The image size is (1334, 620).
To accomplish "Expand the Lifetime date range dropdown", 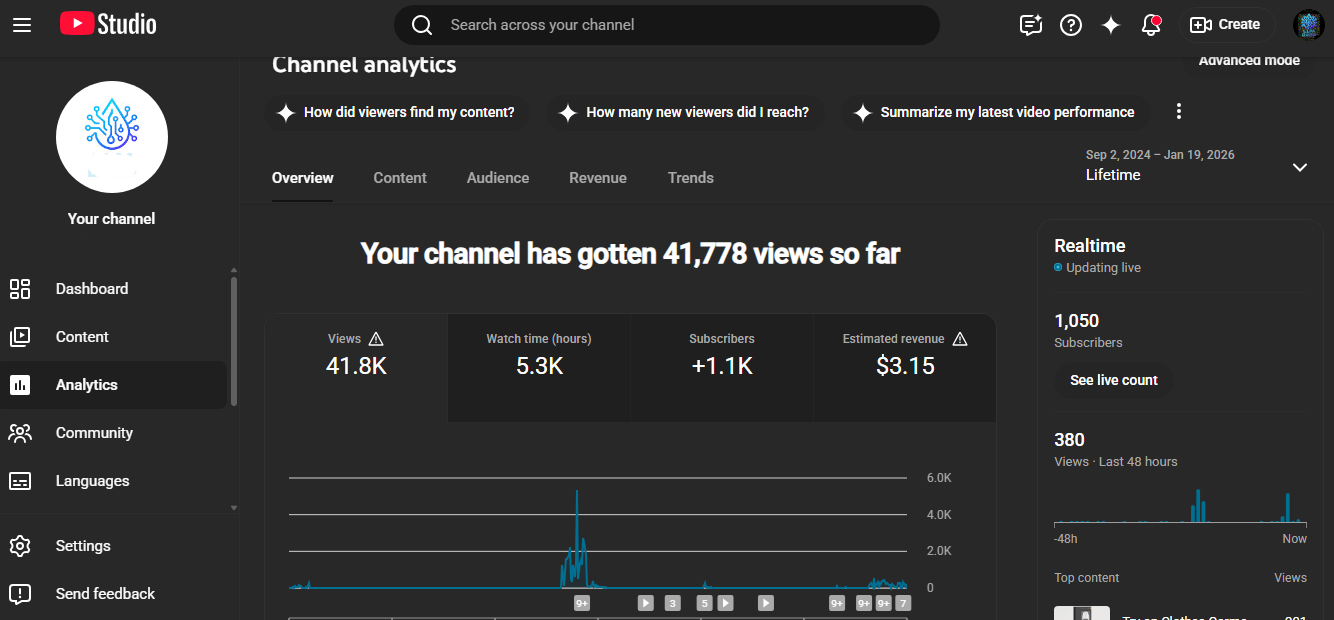I will [x=1299, y=167].
